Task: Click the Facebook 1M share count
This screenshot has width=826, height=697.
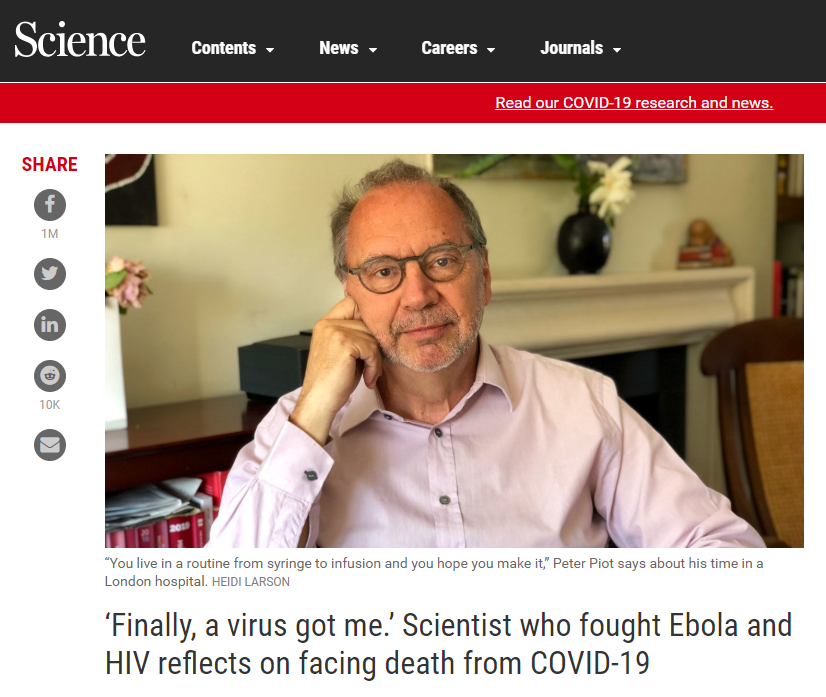Action: [x=50, y=234]
